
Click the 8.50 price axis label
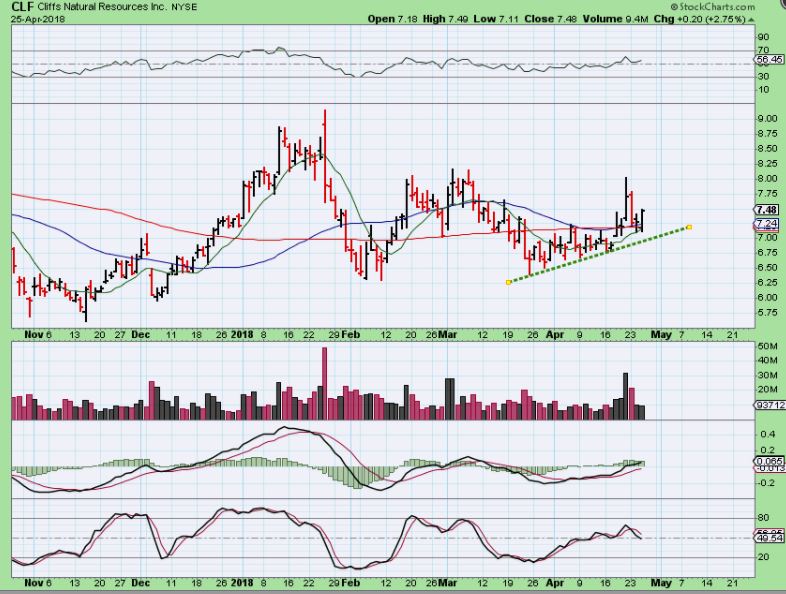click(768, 149)
